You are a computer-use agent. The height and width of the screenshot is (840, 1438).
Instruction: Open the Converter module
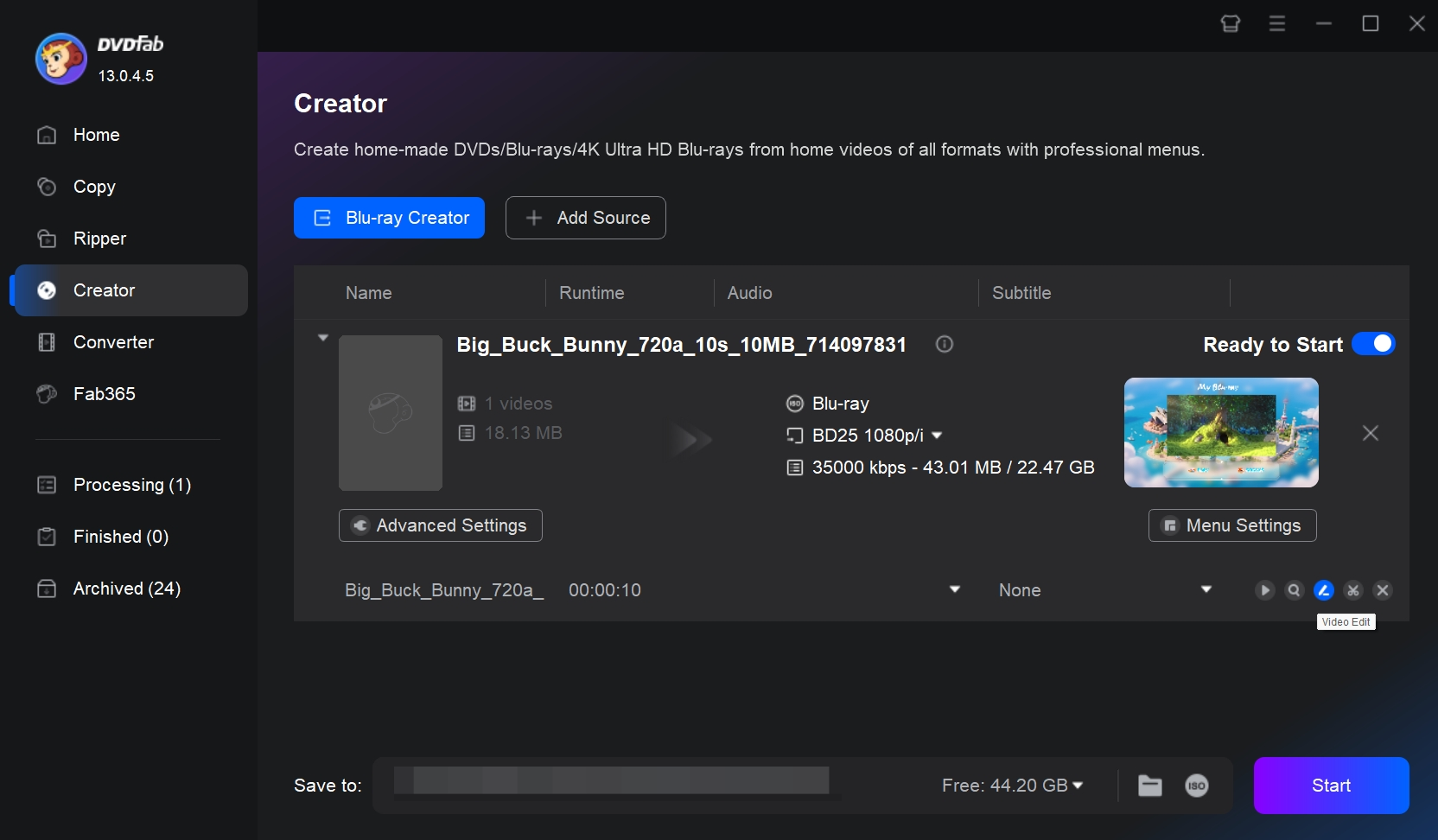point(131,342)
